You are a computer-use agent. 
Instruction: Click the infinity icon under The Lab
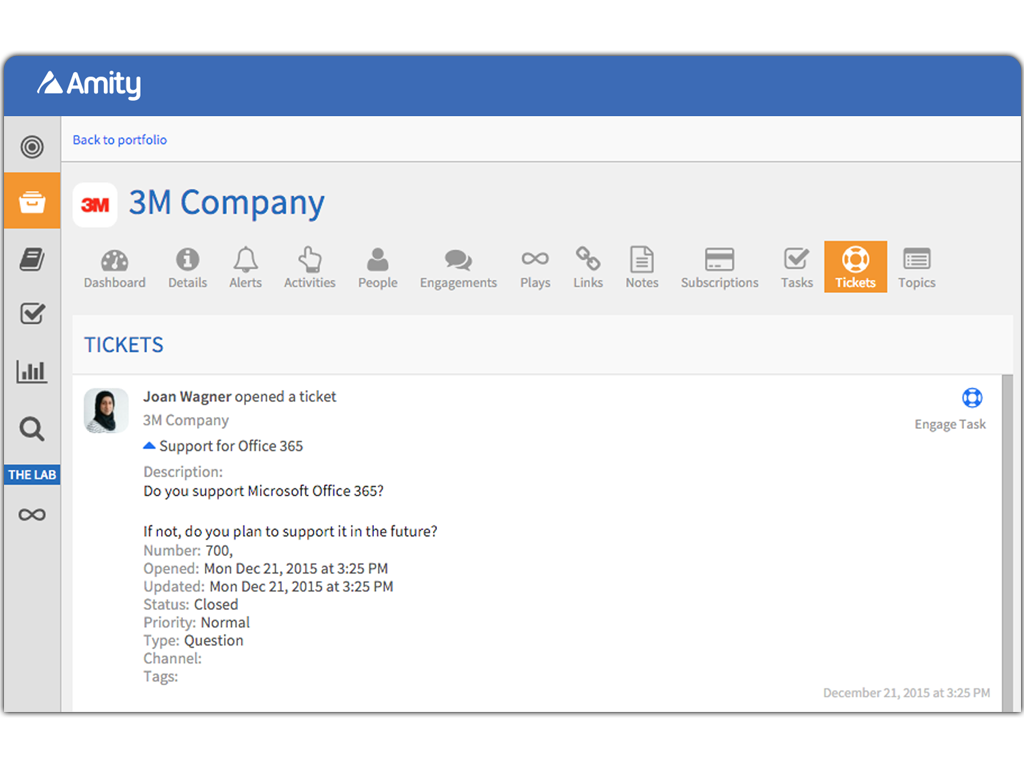(x=32, y=515)
